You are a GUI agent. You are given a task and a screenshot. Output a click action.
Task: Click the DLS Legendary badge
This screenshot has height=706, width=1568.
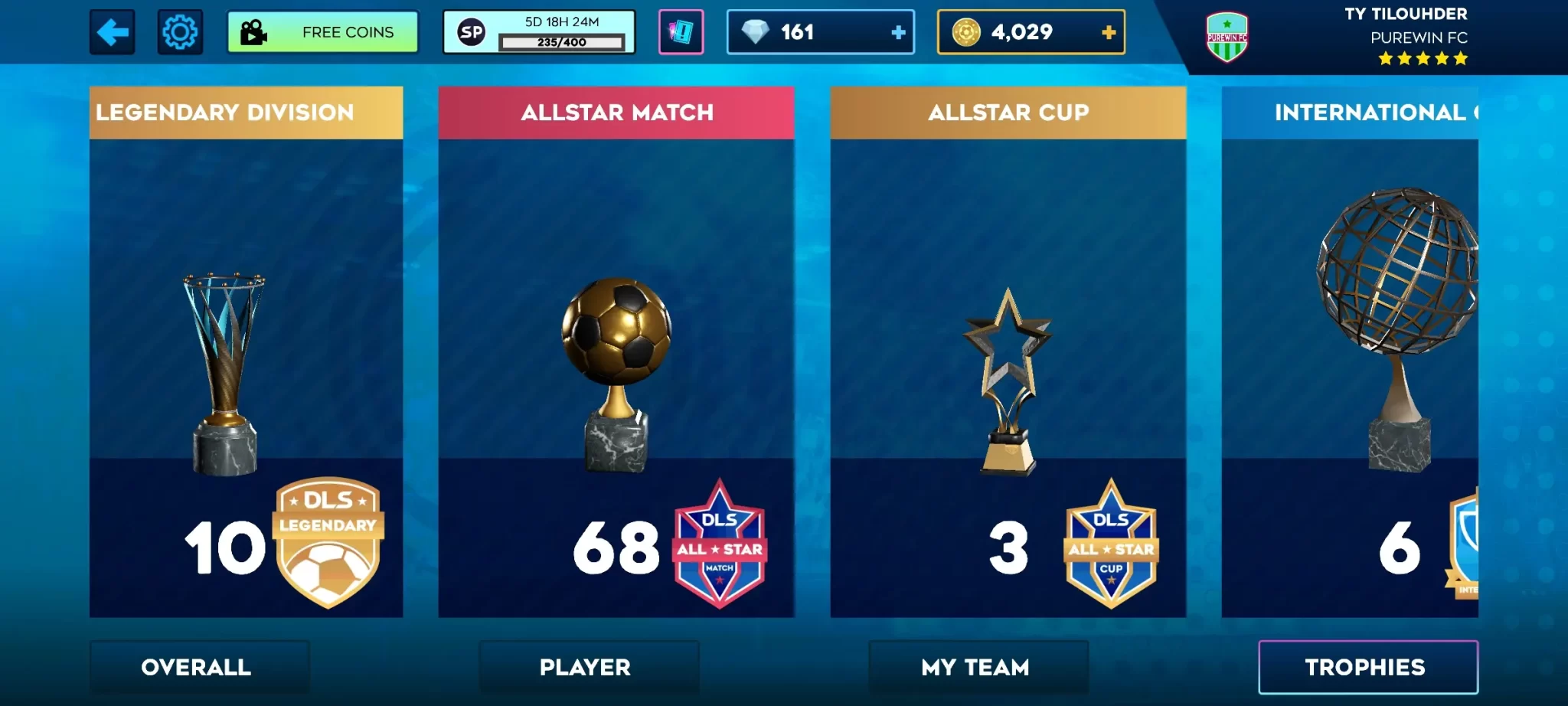coord(328,543)
